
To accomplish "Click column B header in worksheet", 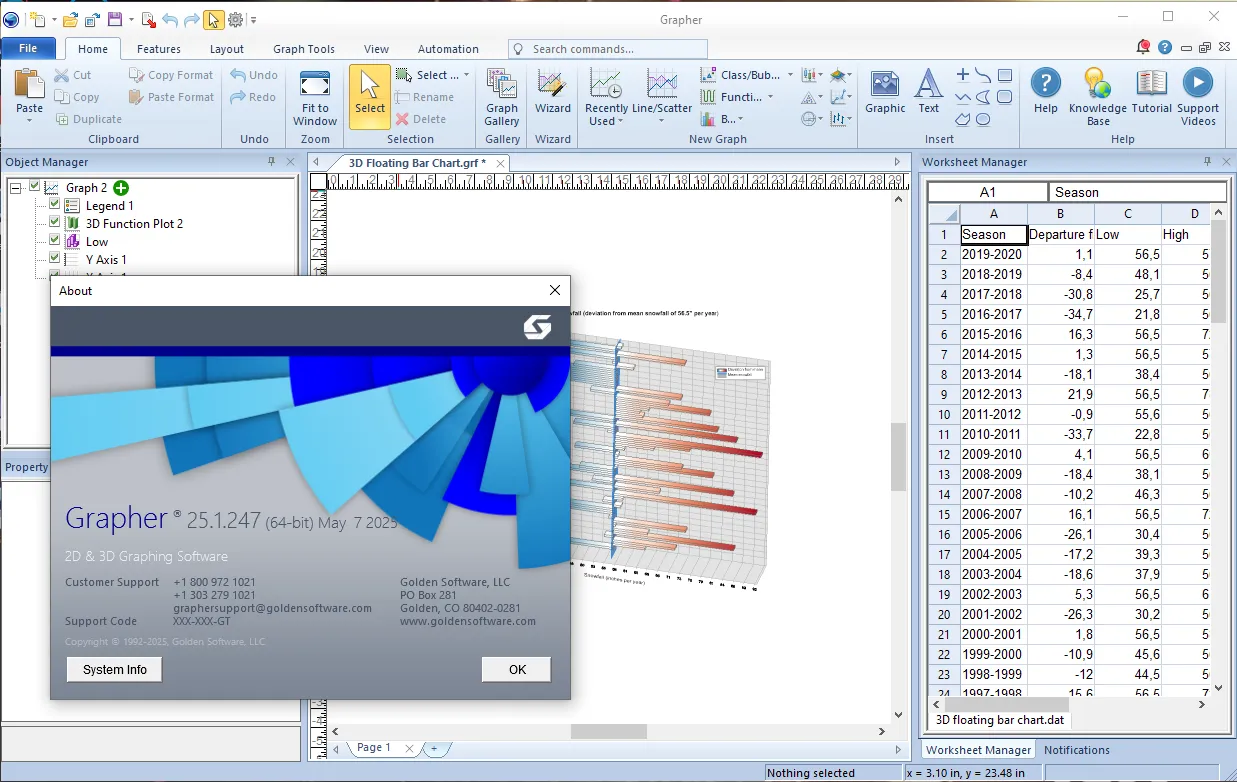I will coord(1060,213).
